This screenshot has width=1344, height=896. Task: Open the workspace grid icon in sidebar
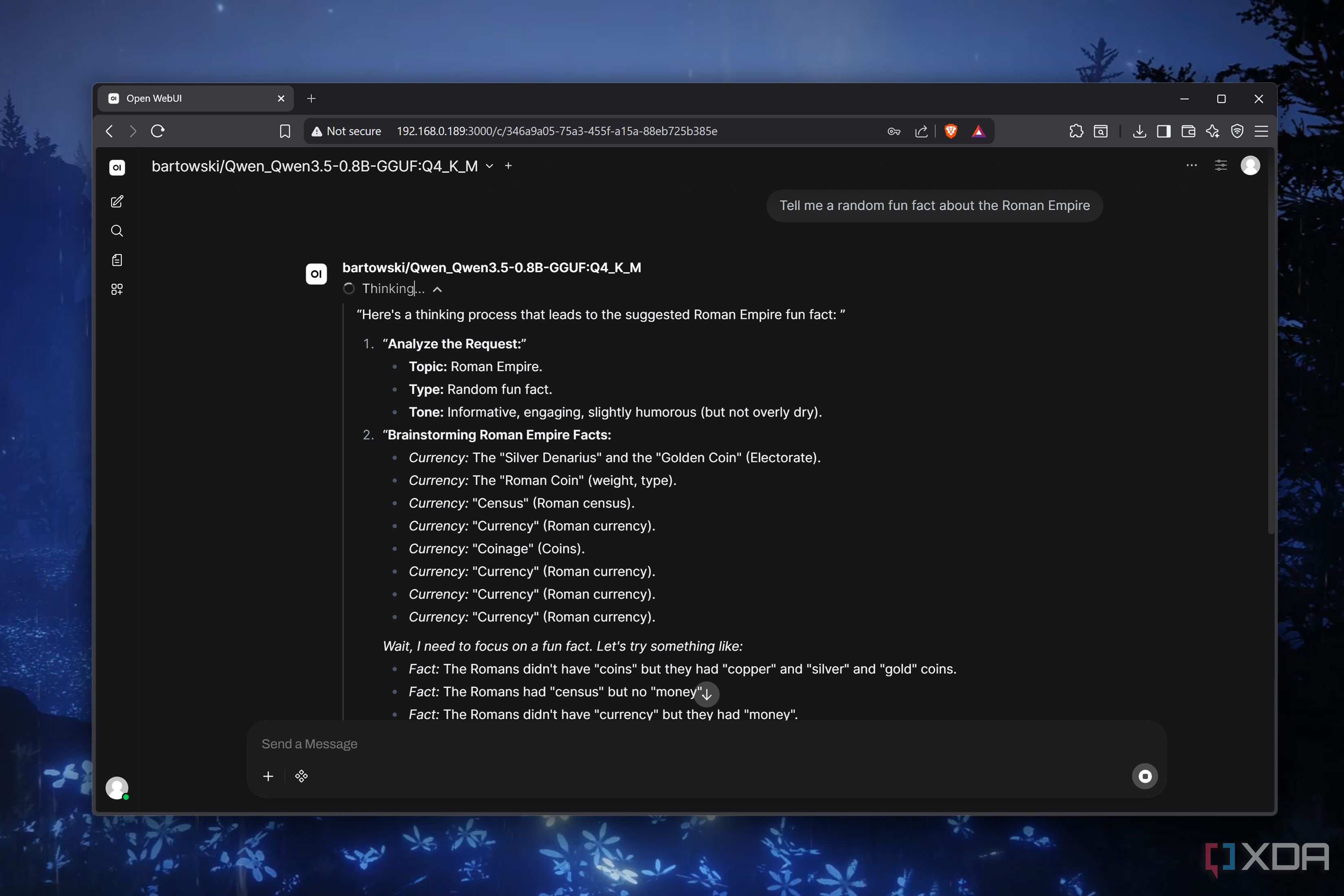[x=116, y=289]
